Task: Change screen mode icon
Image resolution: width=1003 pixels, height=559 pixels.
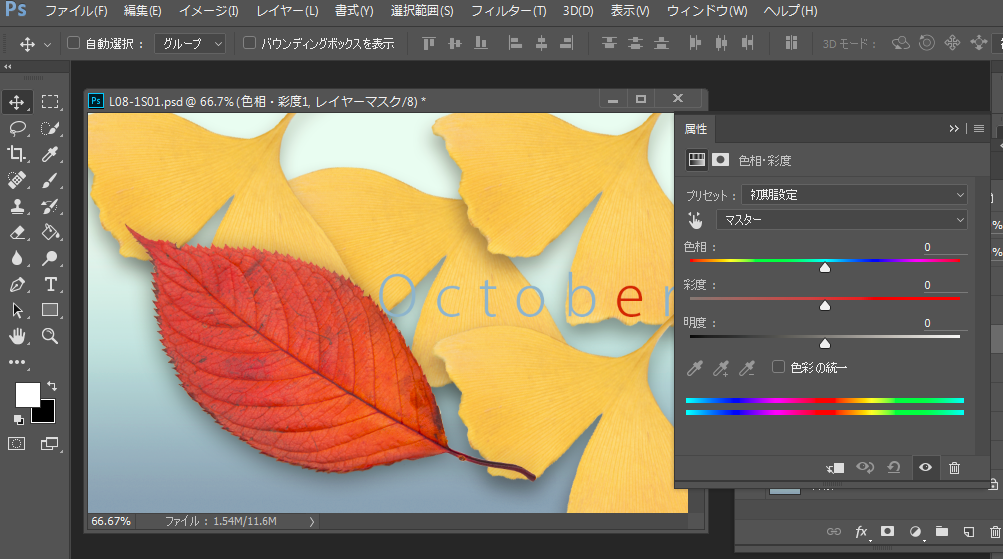Action: (x=49, y=443)
